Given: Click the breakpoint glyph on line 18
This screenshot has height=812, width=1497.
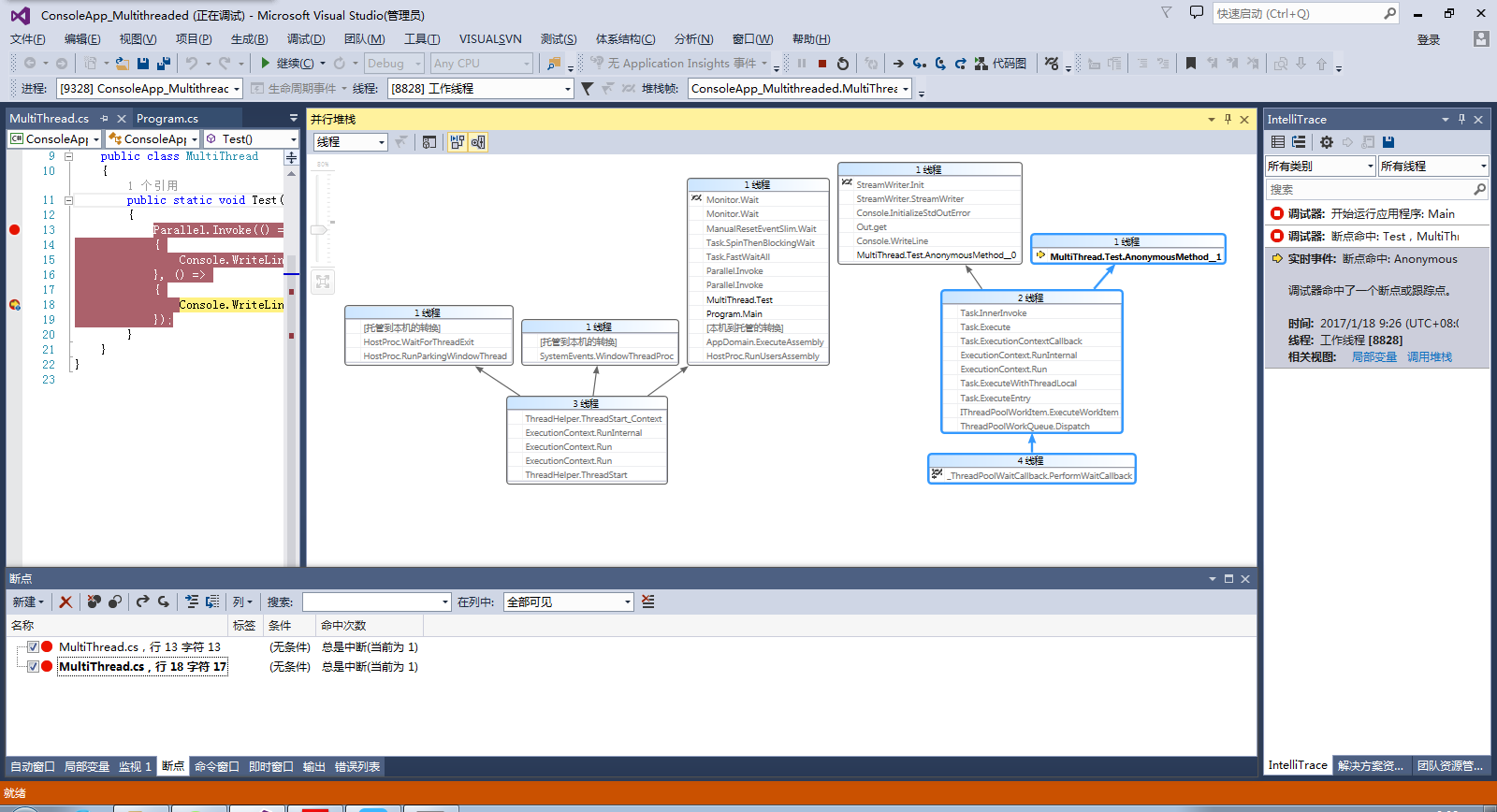Looking at the screenshot, I should click(x=14, y=305).
